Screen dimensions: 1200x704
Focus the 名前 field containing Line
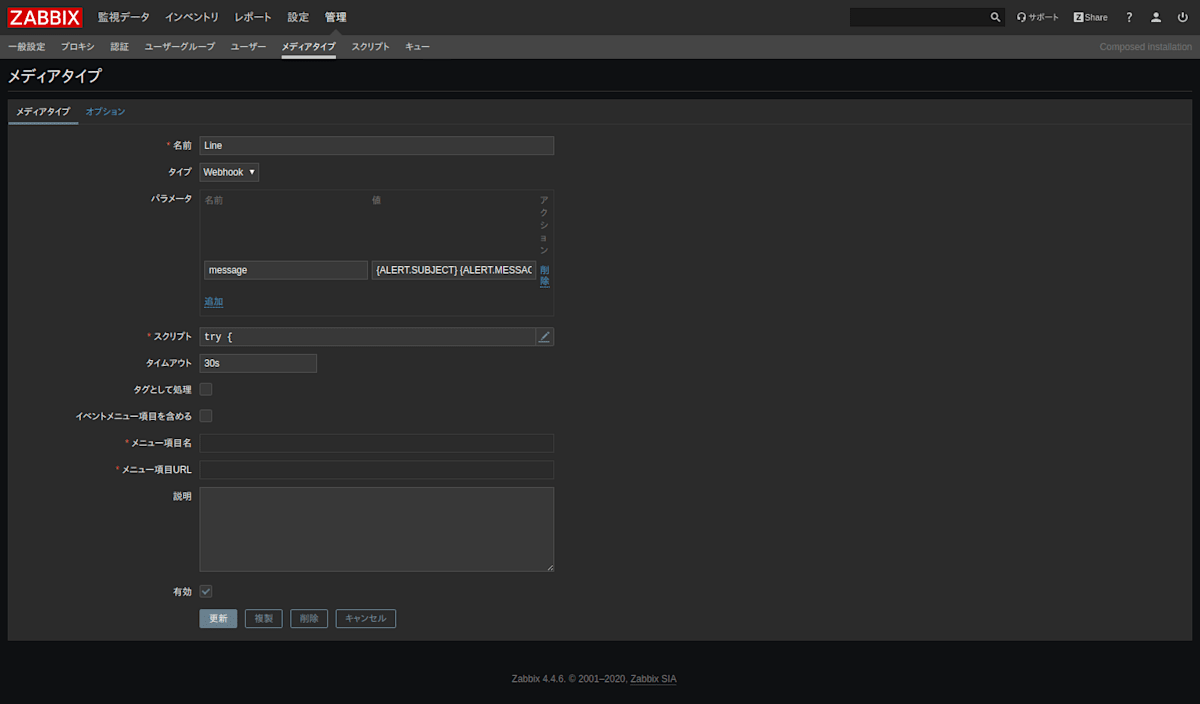coord(377,146)
